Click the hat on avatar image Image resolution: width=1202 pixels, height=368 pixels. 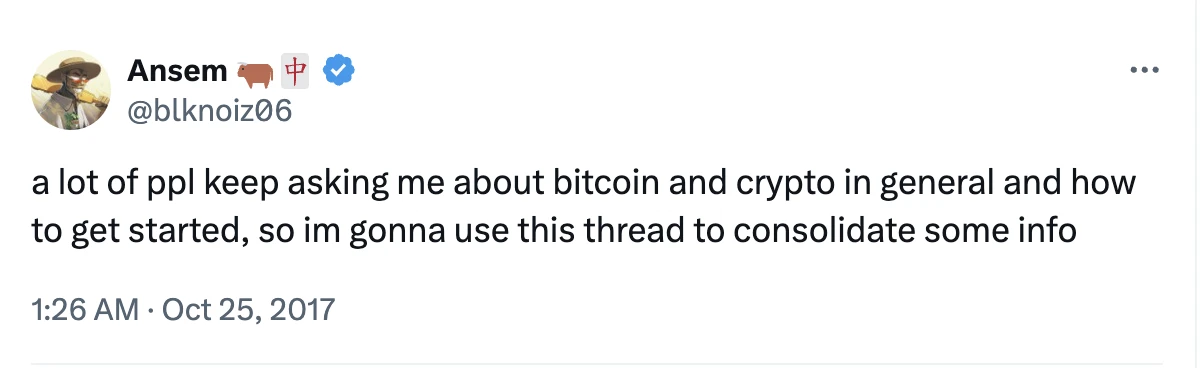[72, 68]
